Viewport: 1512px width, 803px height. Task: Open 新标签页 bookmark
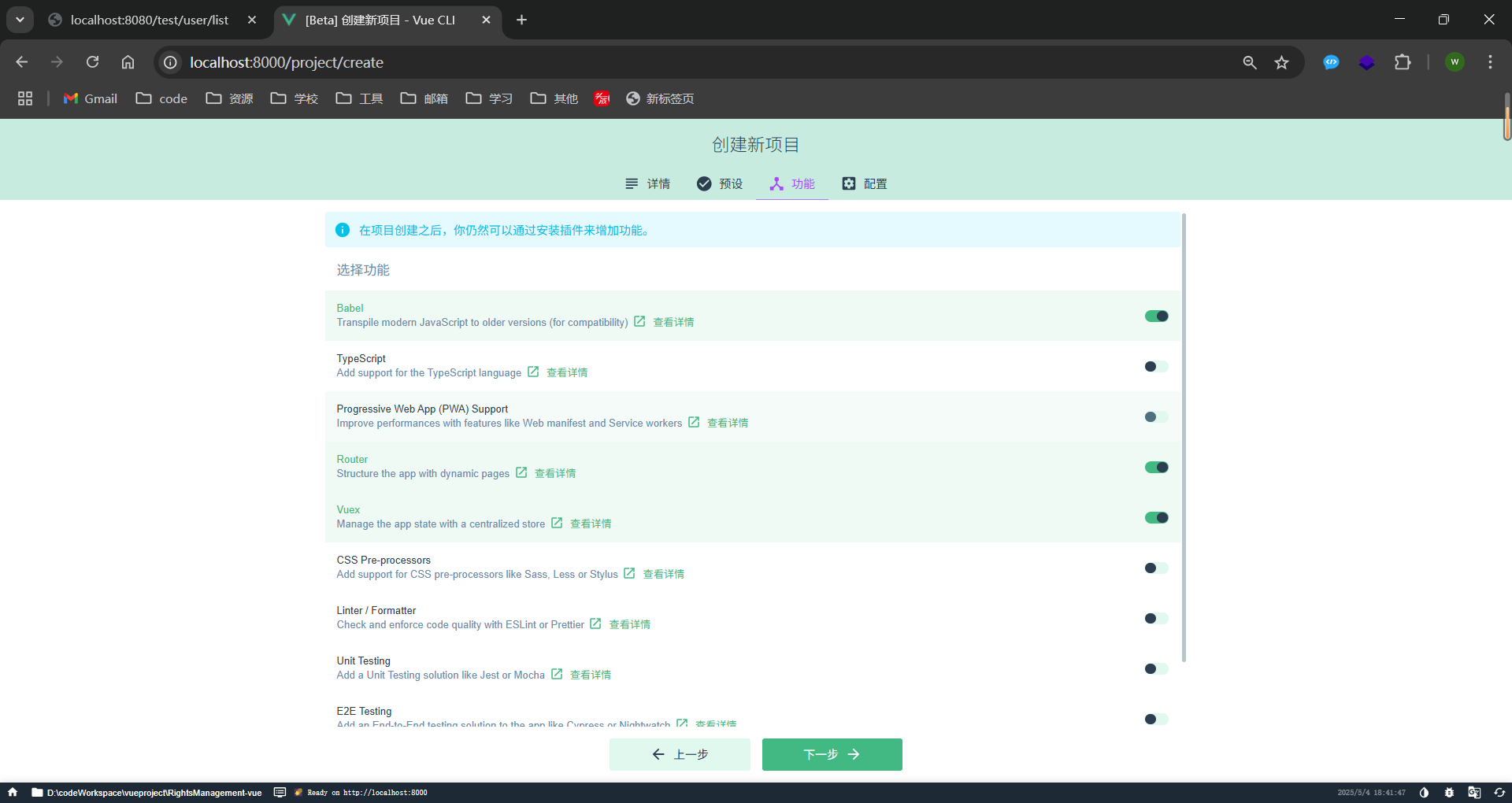coord(660,98)
